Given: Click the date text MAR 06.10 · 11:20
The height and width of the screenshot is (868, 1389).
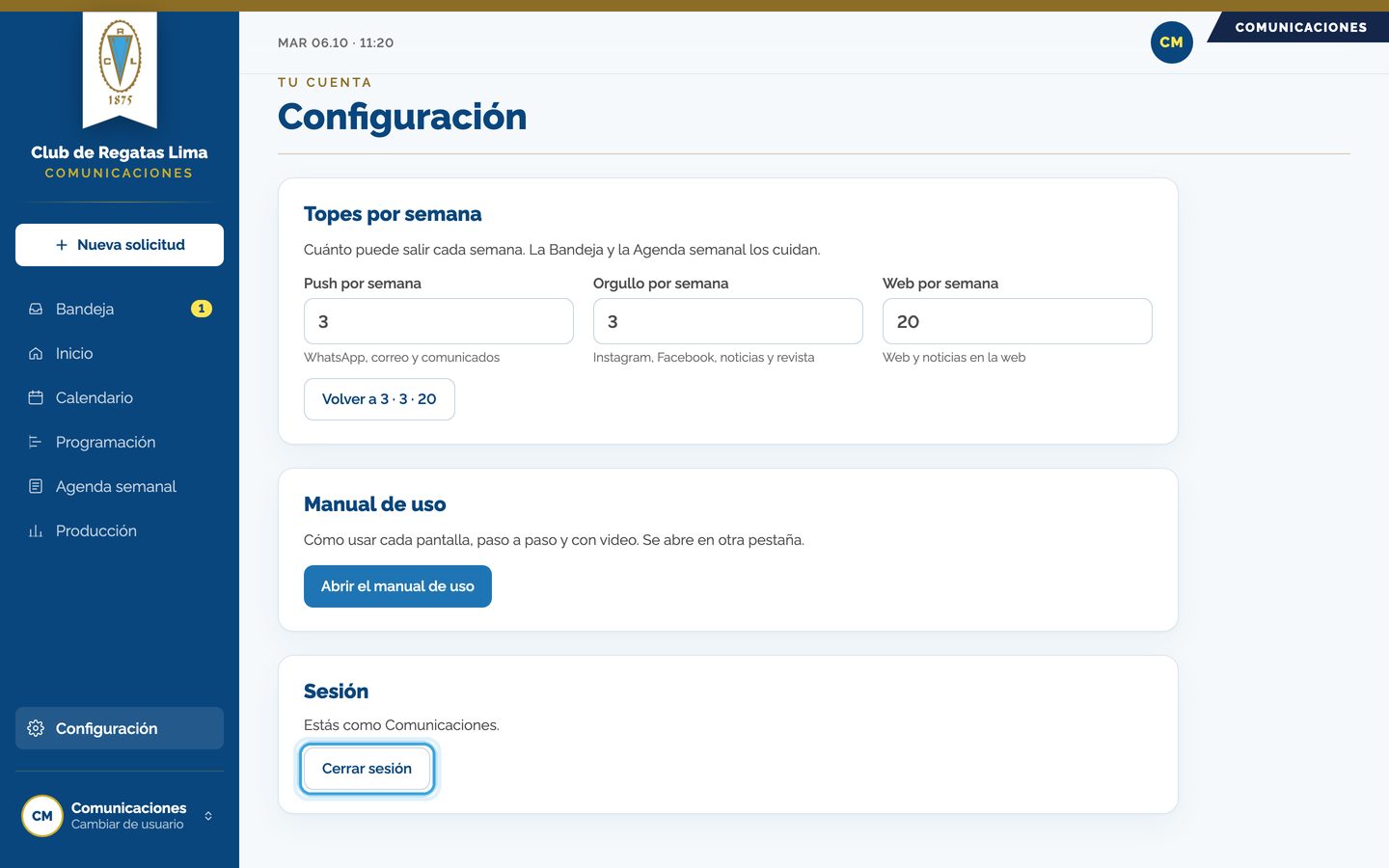Looking at the screenshot, I should [336, 42].
